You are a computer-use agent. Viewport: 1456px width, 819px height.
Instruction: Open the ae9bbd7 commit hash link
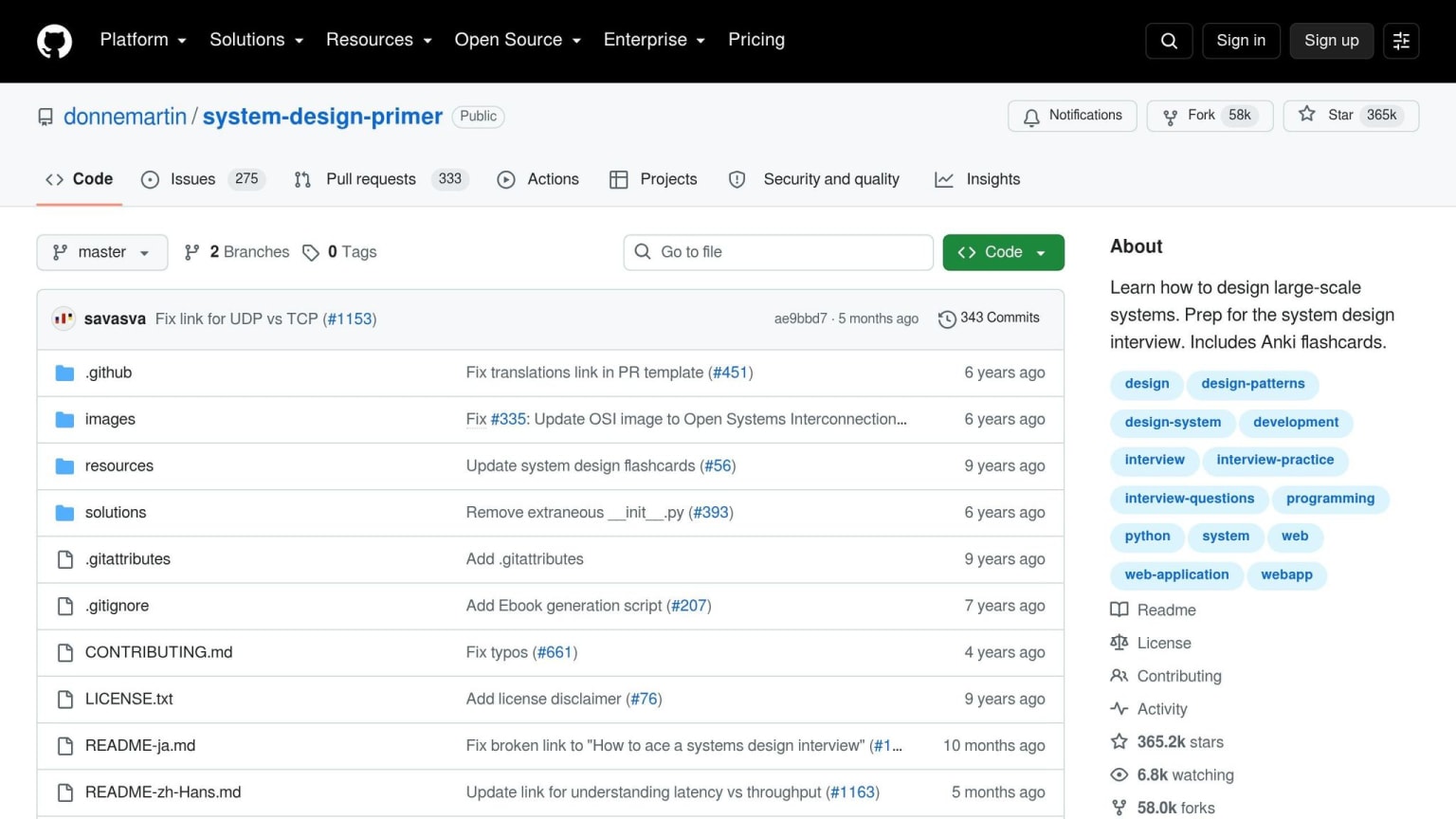coord(800,319)
